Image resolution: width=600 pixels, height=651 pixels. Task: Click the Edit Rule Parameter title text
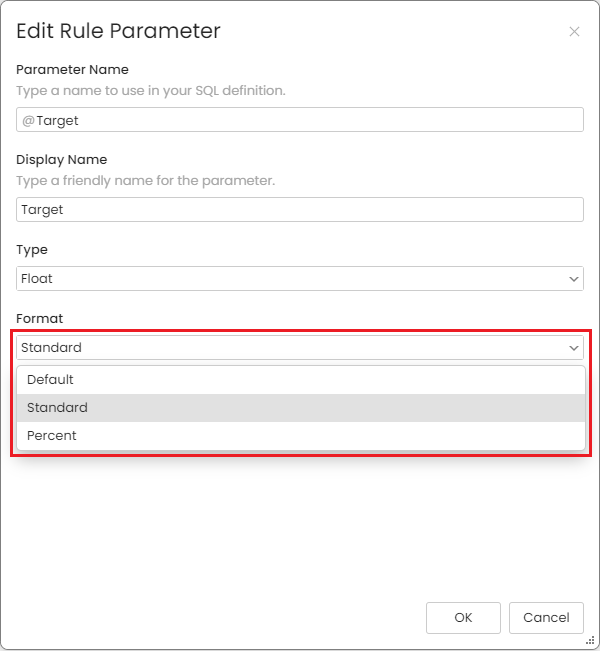point(118,31)
